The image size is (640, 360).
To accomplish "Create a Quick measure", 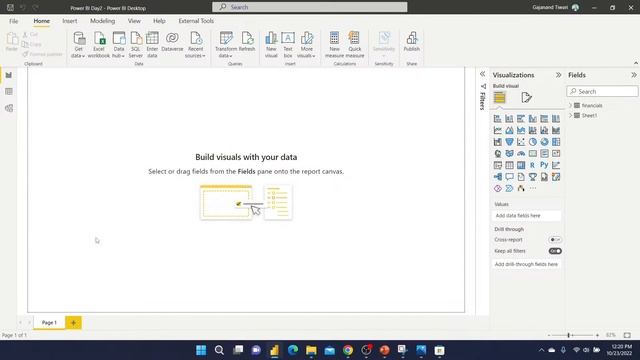I will click(x=355, y=45).
